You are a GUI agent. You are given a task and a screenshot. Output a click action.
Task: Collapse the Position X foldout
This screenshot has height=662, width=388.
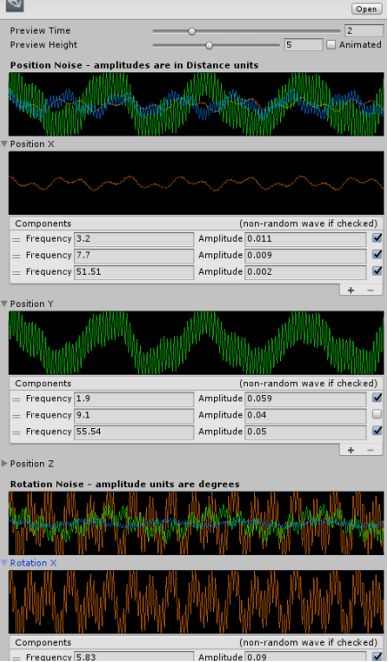pos(5,144)
